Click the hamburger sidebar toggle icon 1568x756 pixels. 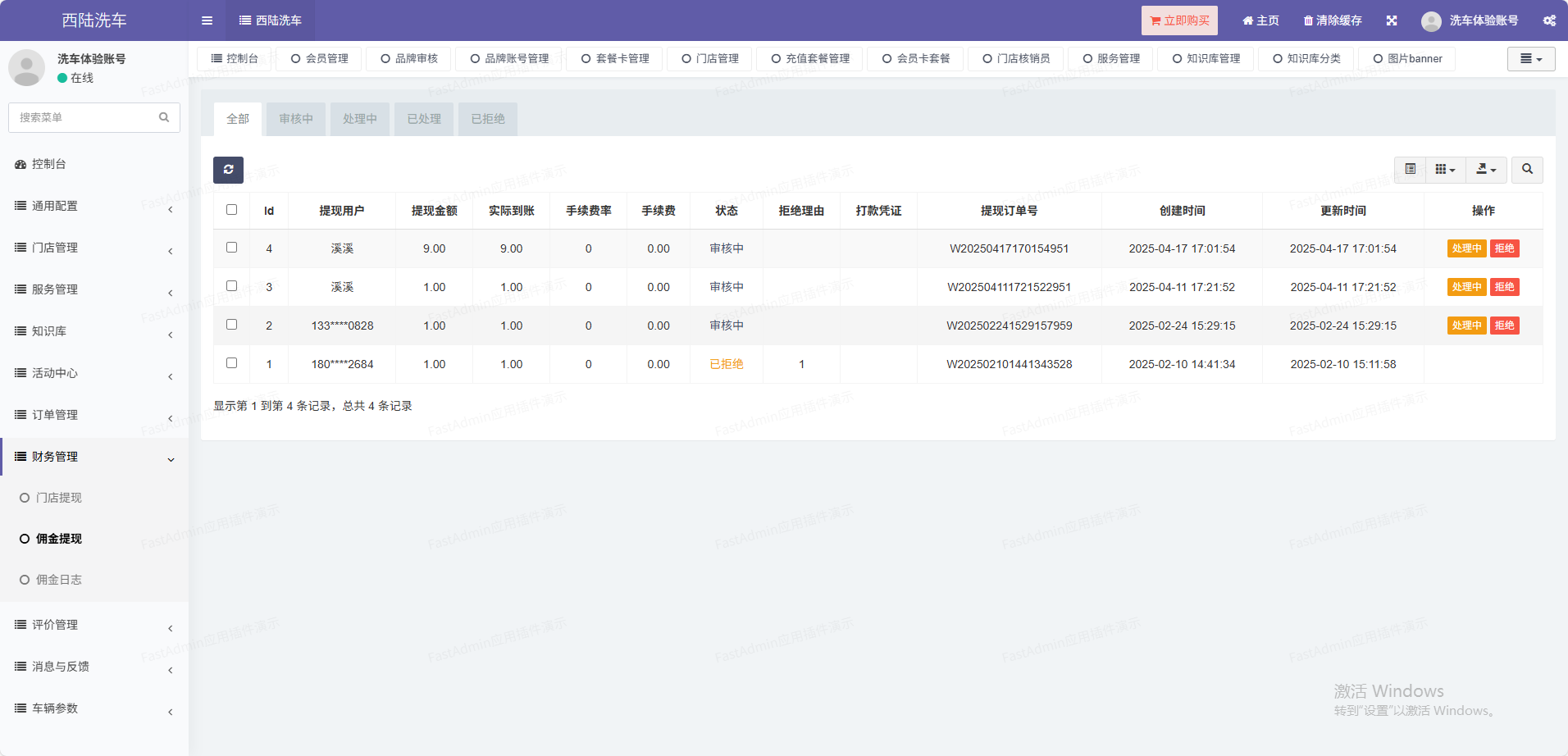[207, 20]
